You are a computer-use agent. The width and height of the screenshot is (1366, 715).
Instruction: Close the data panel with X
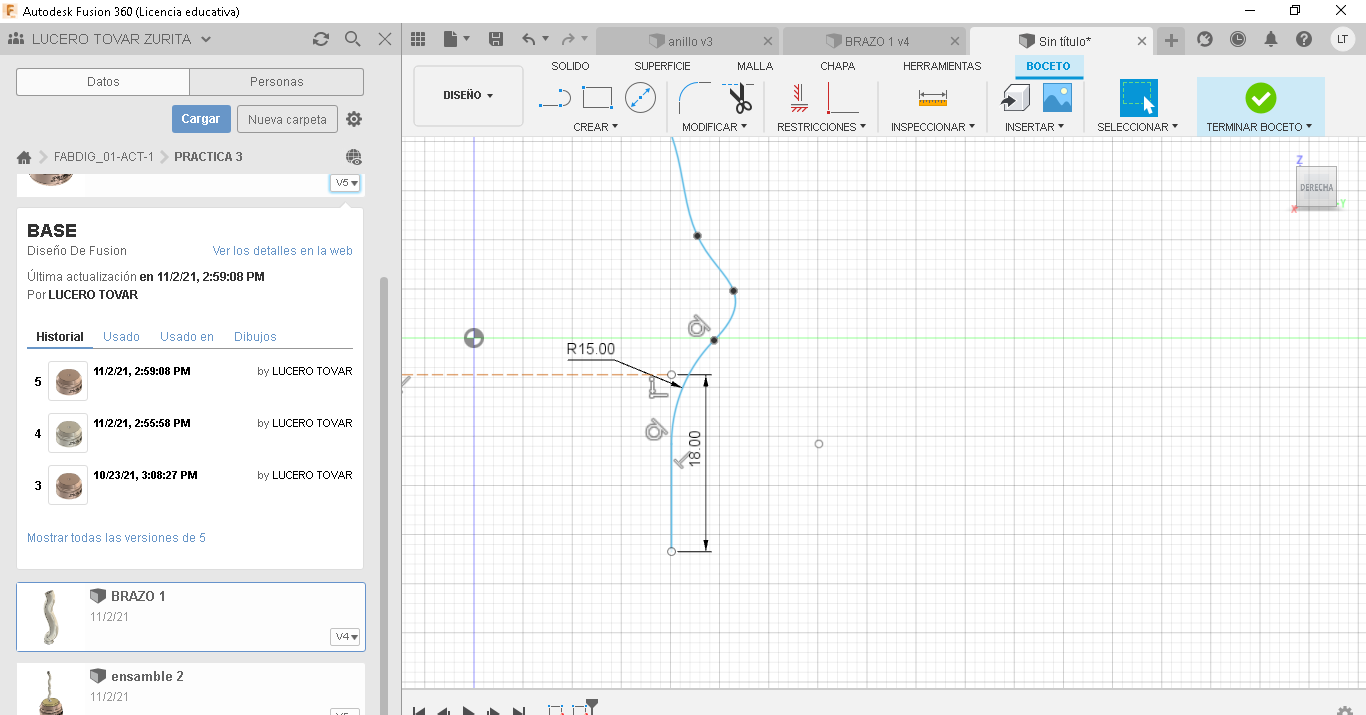click(x=384, y=39)
